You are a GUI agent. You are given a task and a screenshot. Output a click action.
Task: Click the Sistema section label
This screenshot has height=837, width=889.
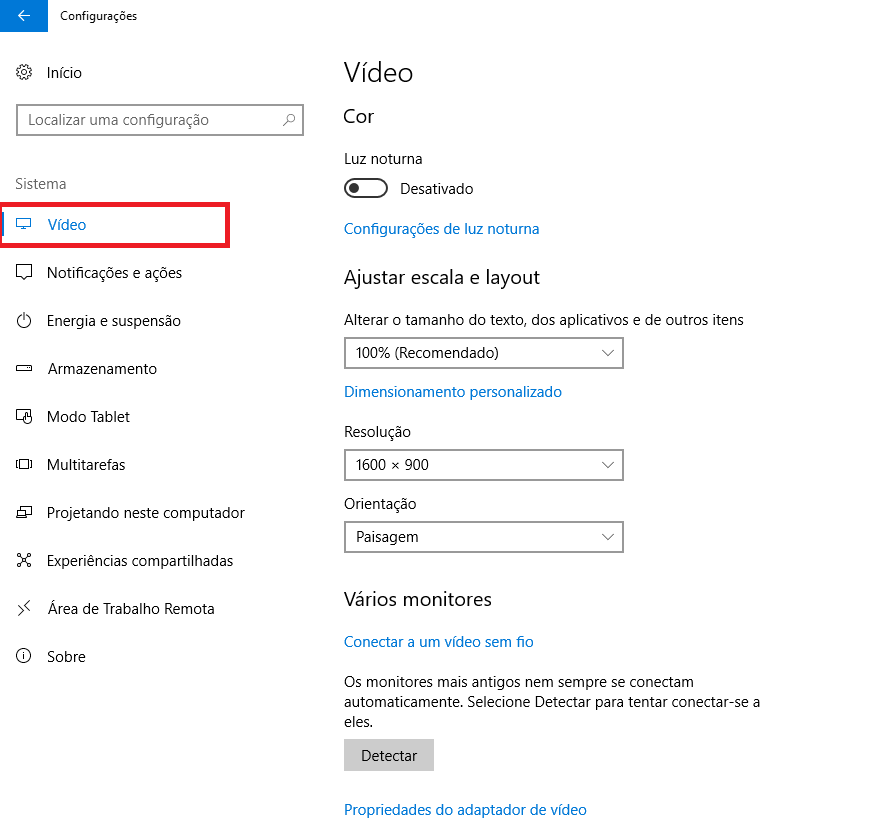40,184
